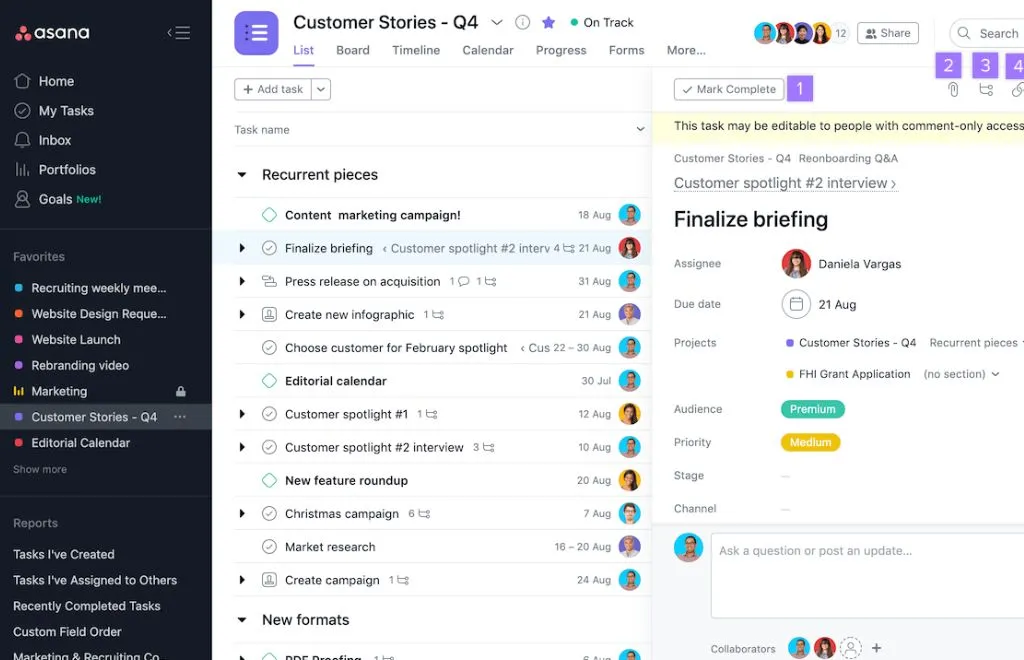Image resolution: width=1024 pixels, height=660 pixels.
Task: Click the subtask icon in task pane toolbar
Action: [986, 89]
